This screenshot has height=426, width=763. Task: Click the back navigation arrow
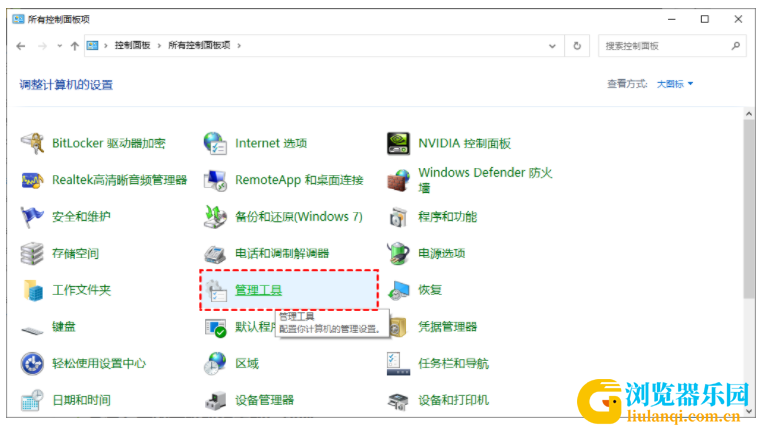click(x=20, y=46)
